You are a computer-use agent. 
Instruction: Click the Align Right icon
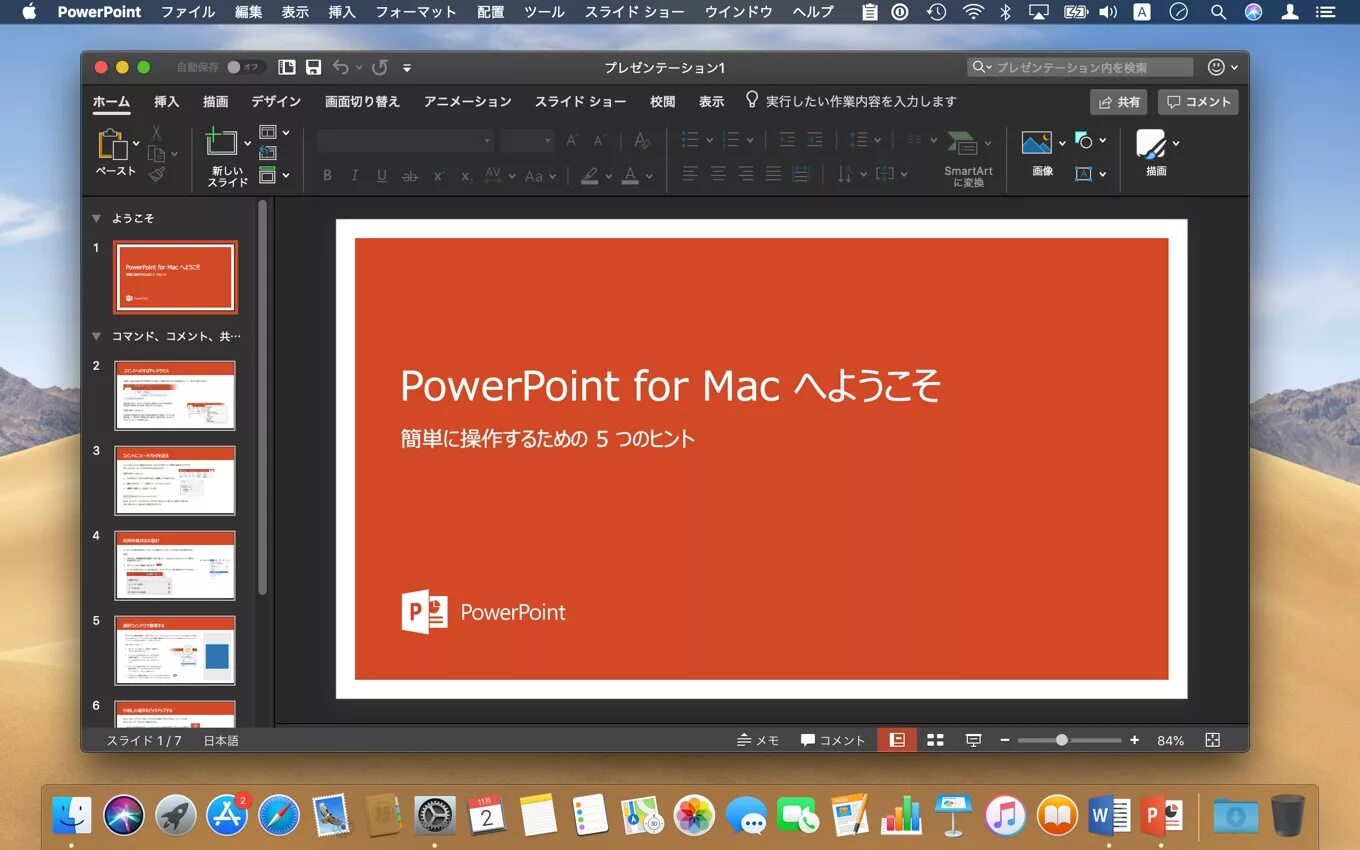[746, 174]
